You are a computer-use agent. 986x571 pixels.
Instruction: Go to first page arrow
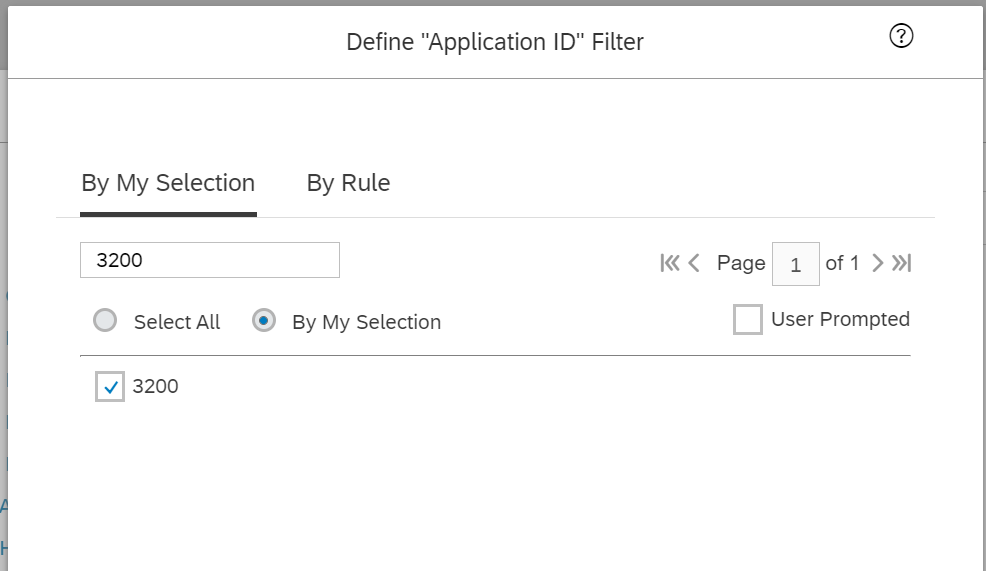pyautogui.click(x=670, y=263)
